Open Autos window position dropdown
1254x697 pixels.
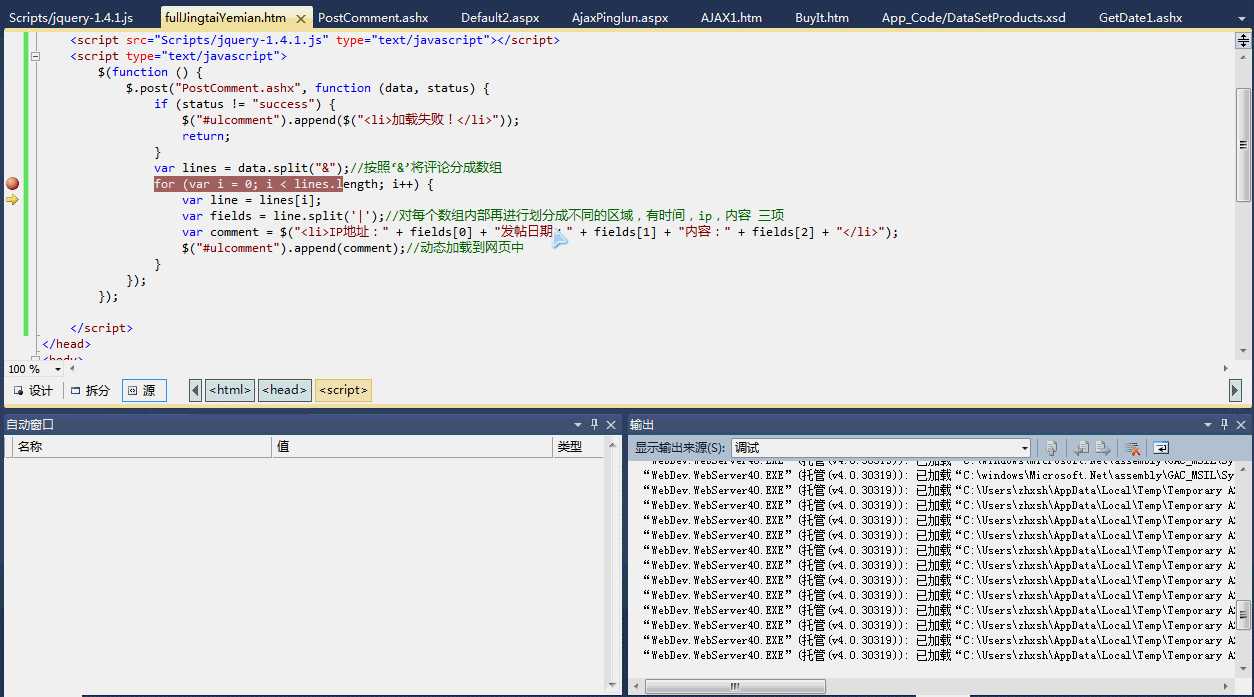pos(577,425)
